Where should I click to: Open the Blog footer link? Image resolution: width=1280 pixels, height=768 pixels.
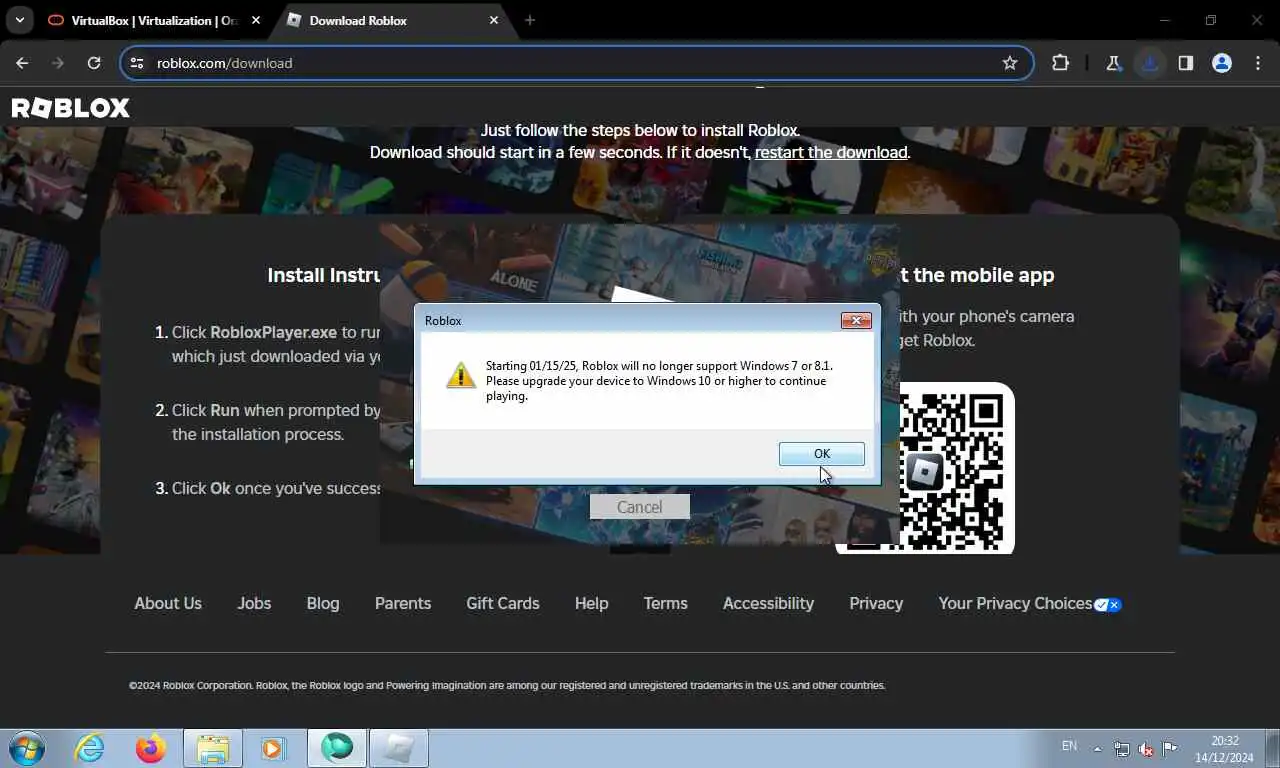click(323, 603)
